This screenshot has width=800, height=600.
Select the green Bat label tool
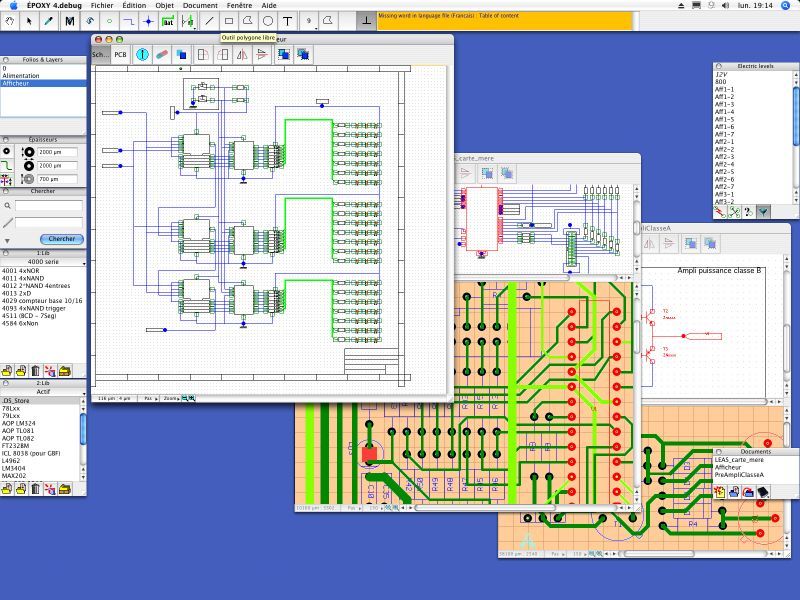[x=167, y=21]
